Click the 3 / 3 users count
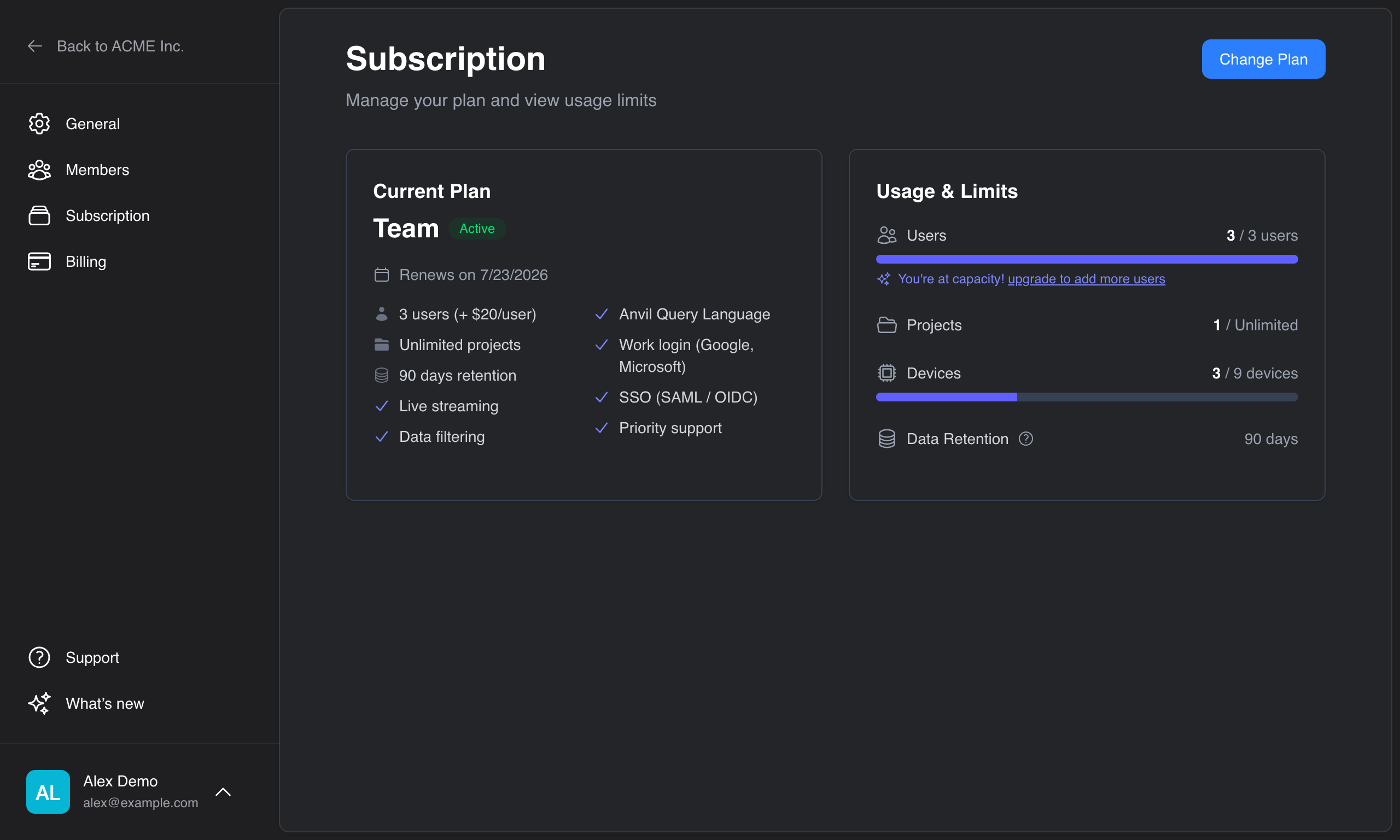The height and width of the screenshot is (840, 1400). pyautogui.click(x=1262, y=235)
